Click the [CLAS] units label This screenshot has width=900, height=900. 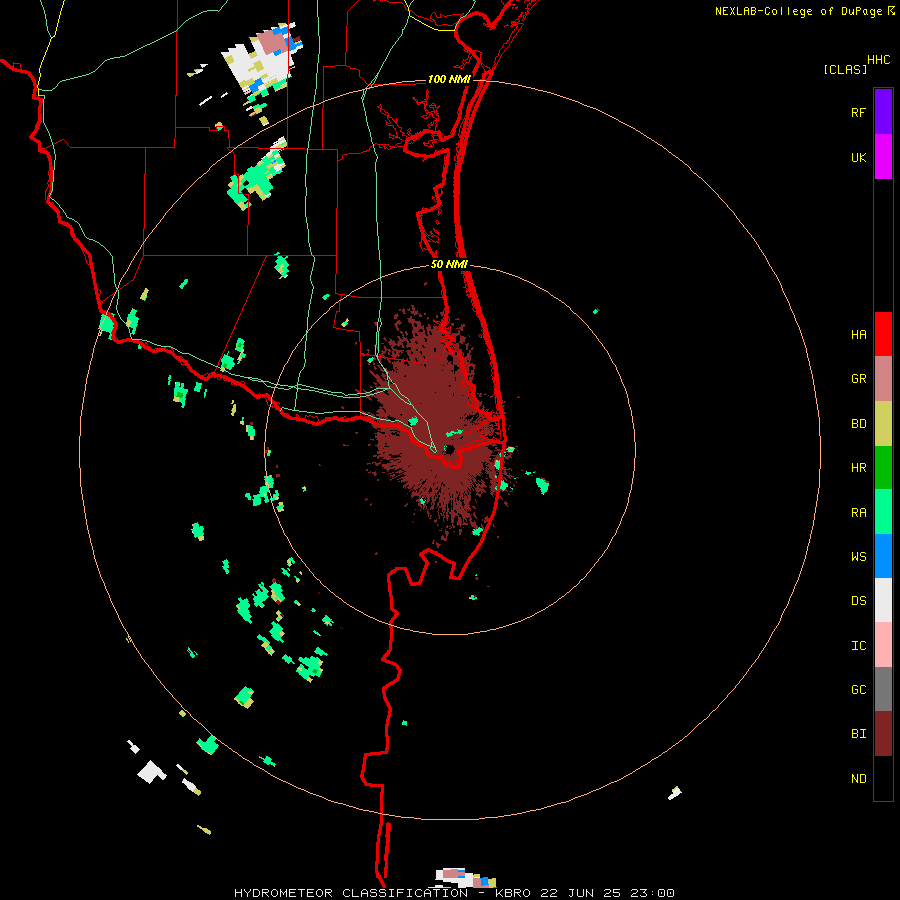point(845,69)
